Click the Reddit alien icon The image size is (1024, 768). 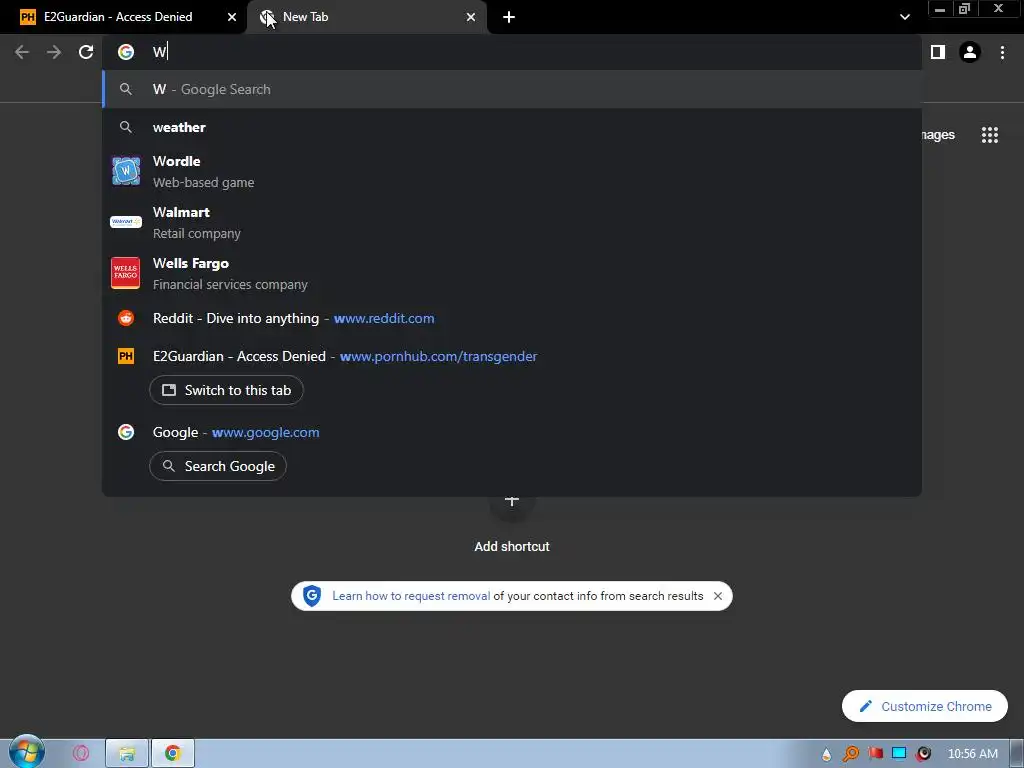(126, 318)
